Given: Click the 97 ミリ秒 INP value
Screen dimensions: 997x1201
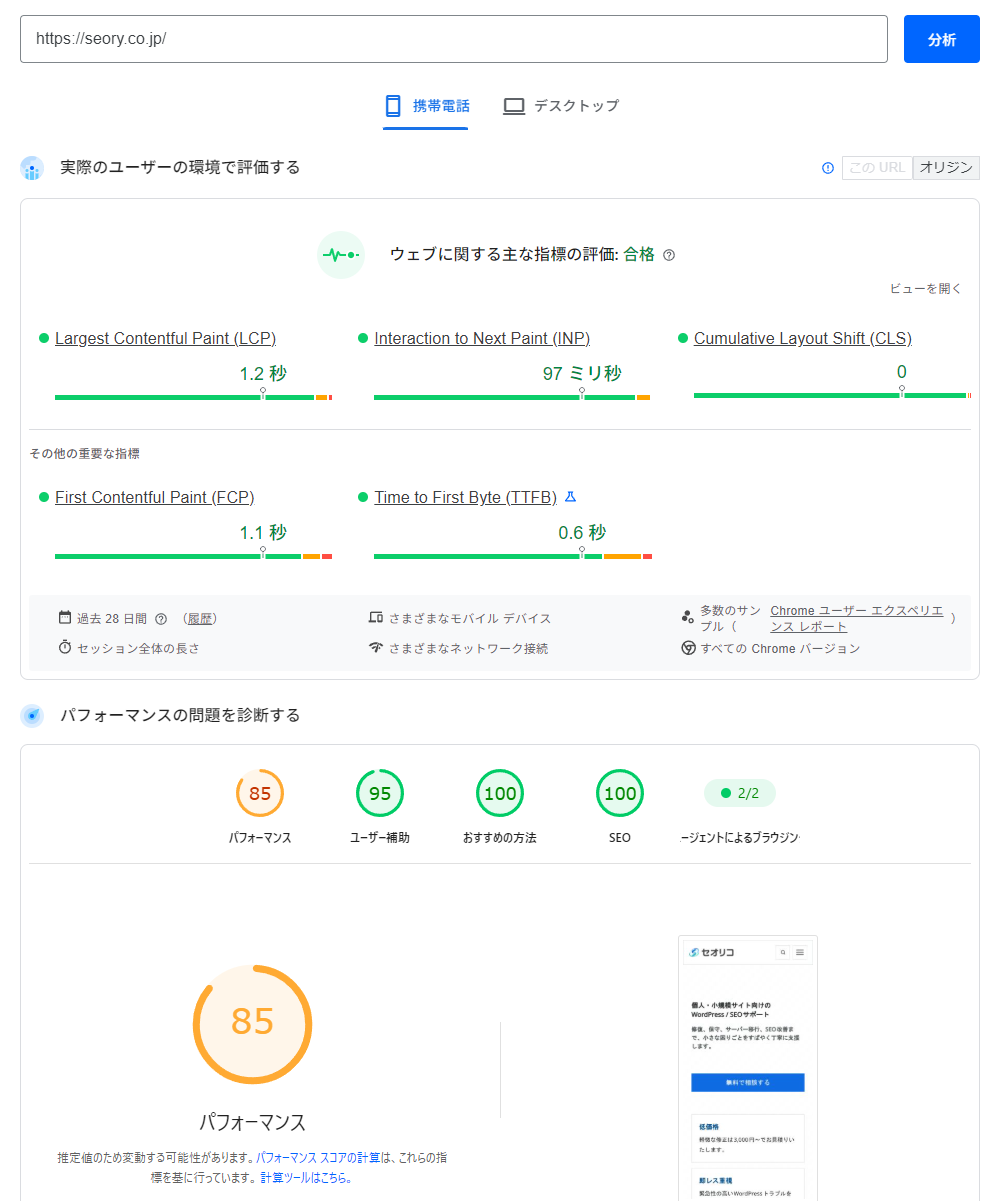Looking at the screenshot, I should (582, 373).
